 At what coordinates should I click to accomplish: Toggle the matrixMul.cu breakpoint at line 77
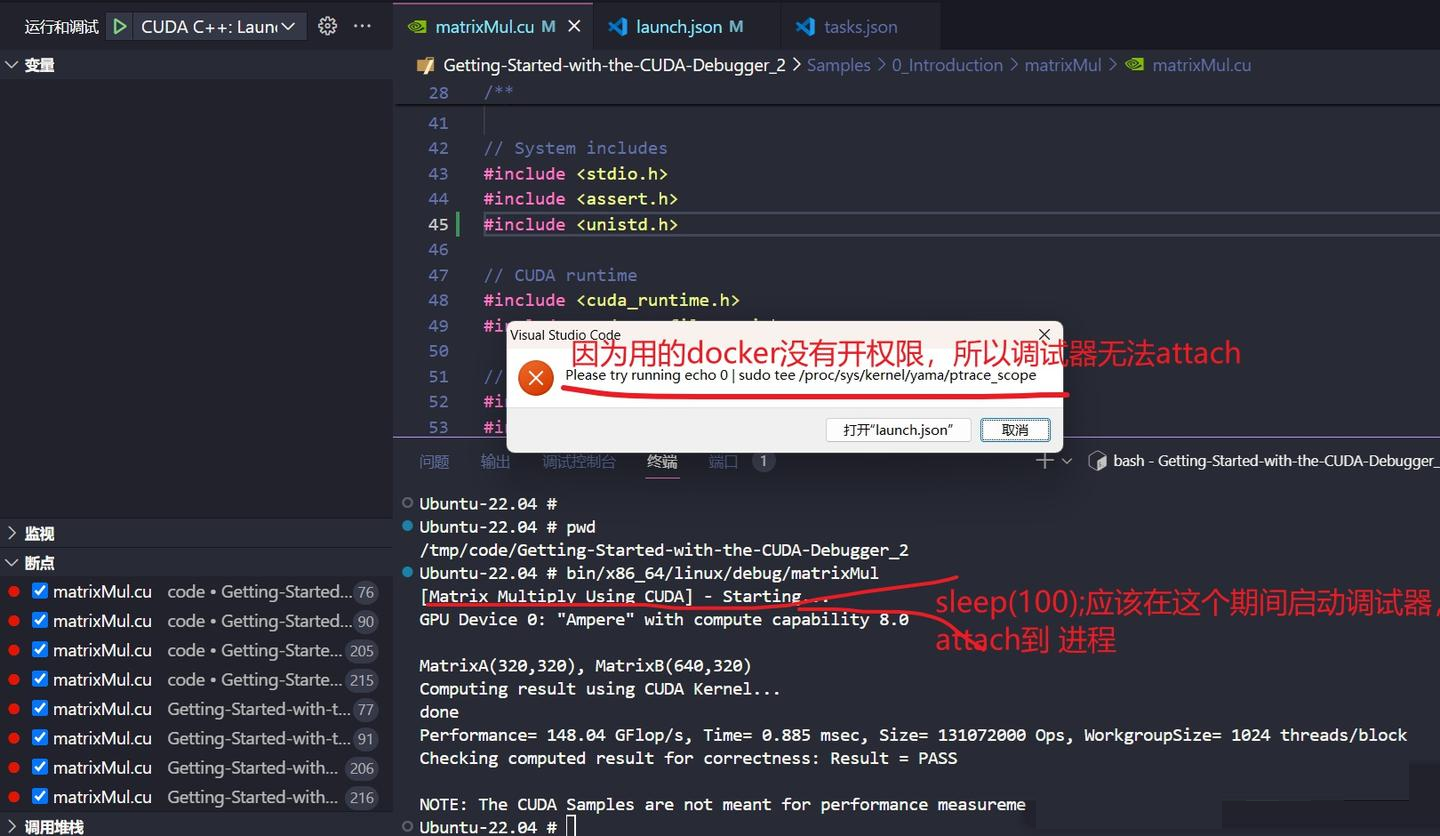coord(40,708)
